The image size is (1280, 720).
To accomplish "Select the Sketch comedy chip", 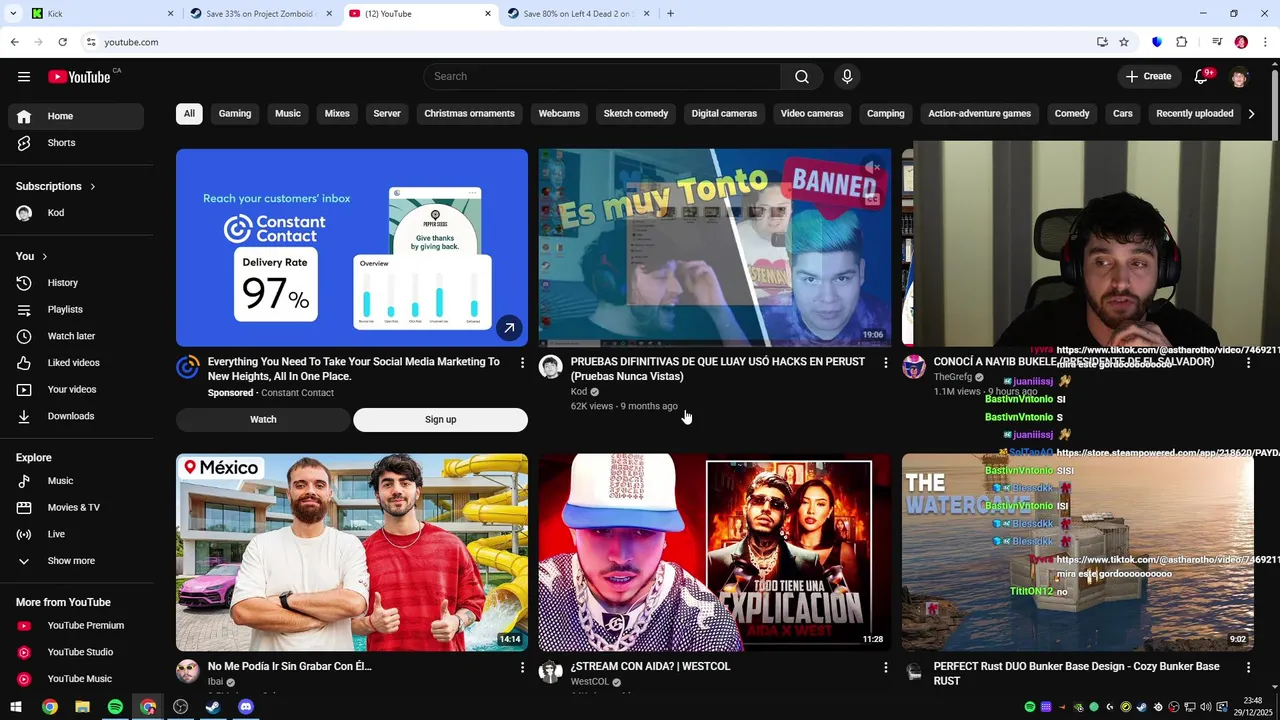I will (636, 114).
